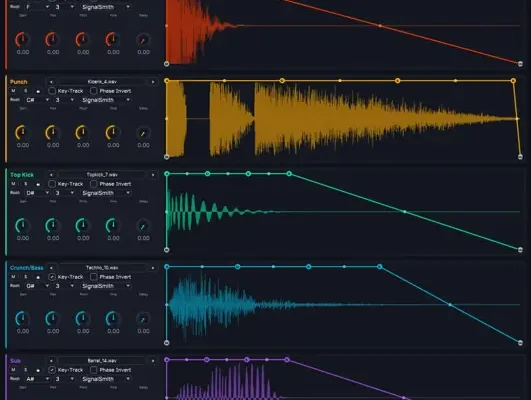The height and width of the screenshot is (400, 531).
Task: Open the SignalSmith dropdown in Punch
Action: pos(106,100)
